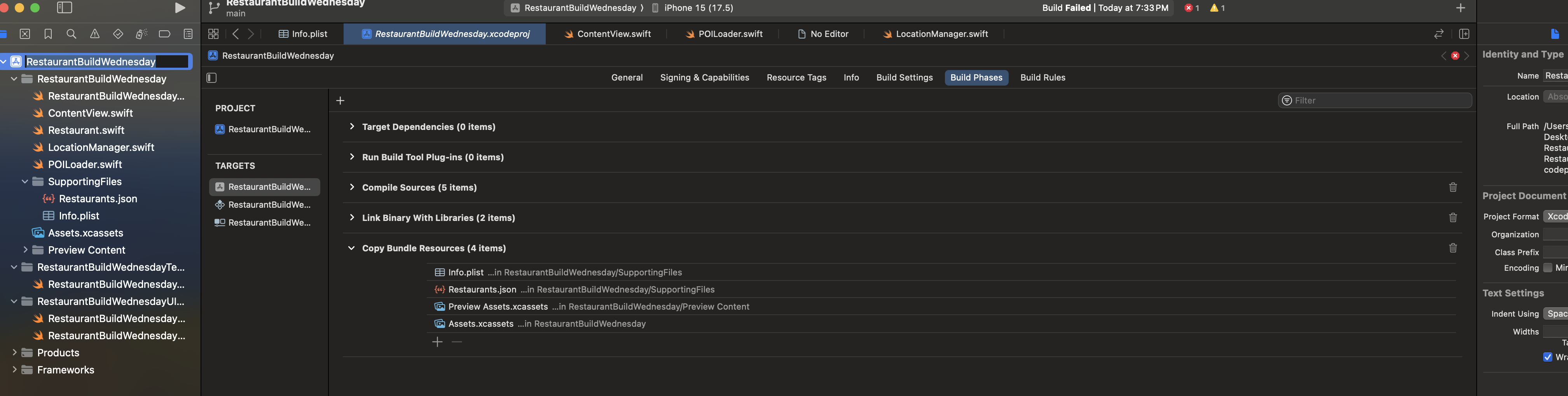Expand Target Dependencies section
The width and height of the screenshot is (1568, 396).
(351, 127)
